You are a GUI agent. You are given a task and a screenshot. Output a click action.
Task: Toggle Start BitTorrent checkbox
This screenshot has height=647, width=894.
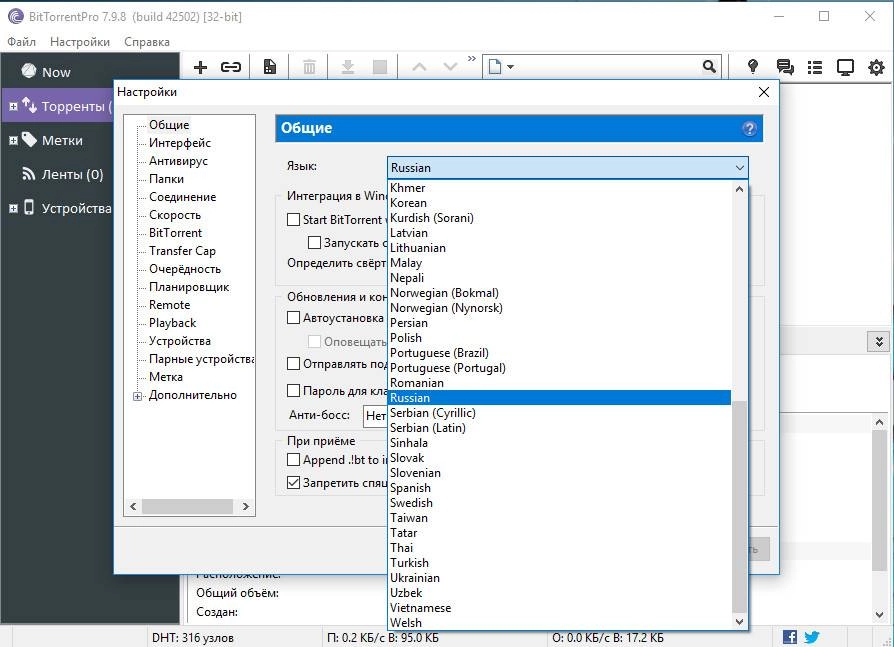[x=293, y=219]
